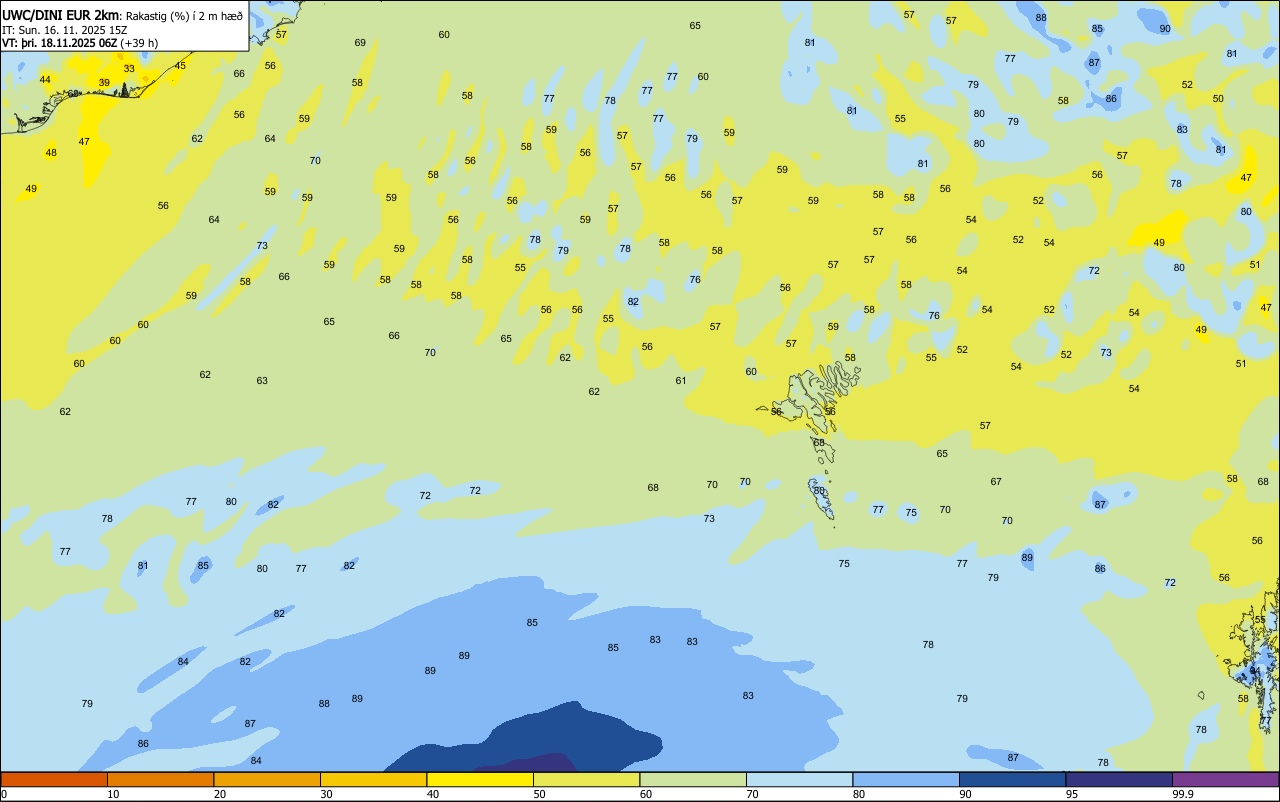Screen dimensions: 1280x802
Task: Click the '30' legend scale label
Action: 326,794
